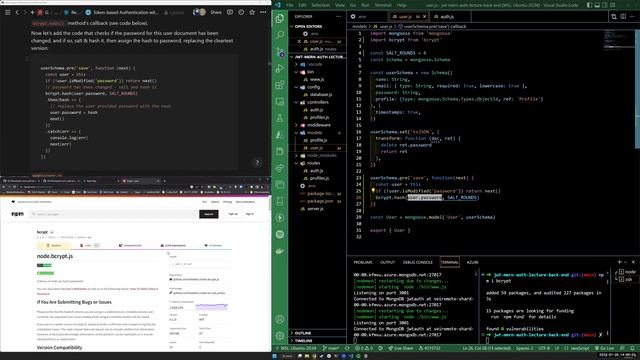The image size is (640, 360).
Task: Open the comments icon in the Notion top bar
Action: [230, 12]
